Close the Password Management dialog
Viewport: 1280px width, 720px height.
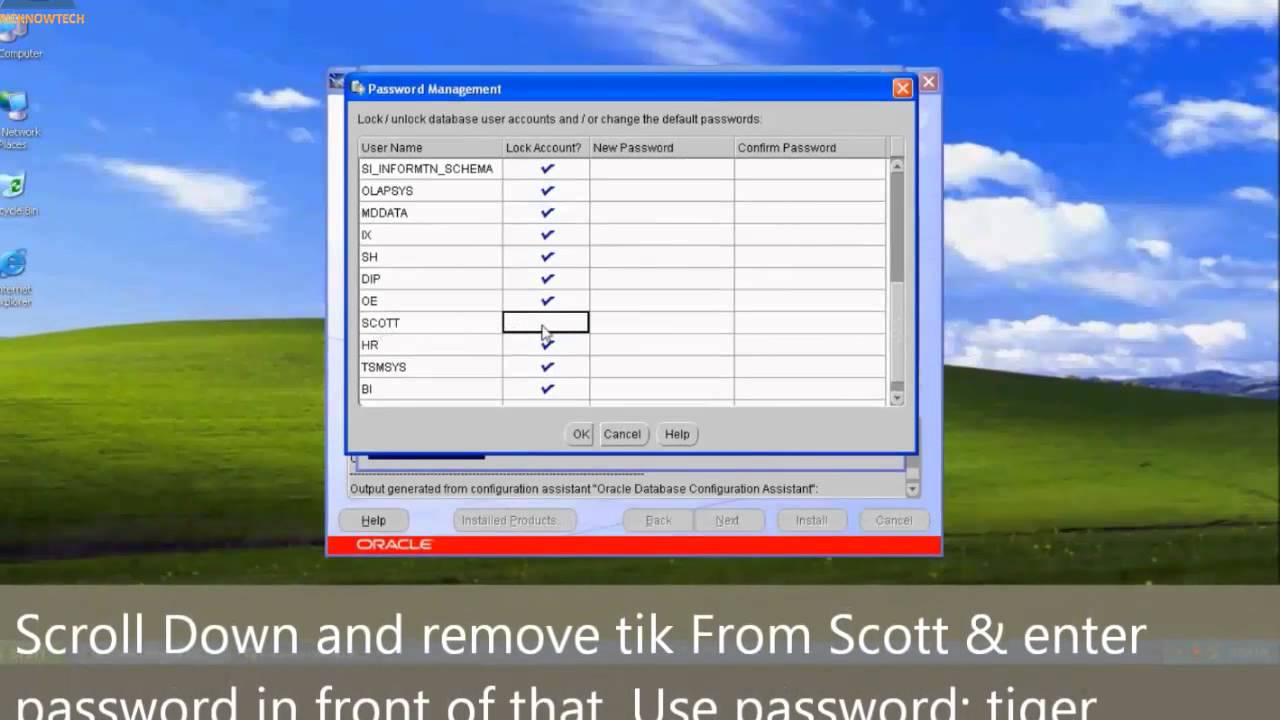click(x=902, y=88)
